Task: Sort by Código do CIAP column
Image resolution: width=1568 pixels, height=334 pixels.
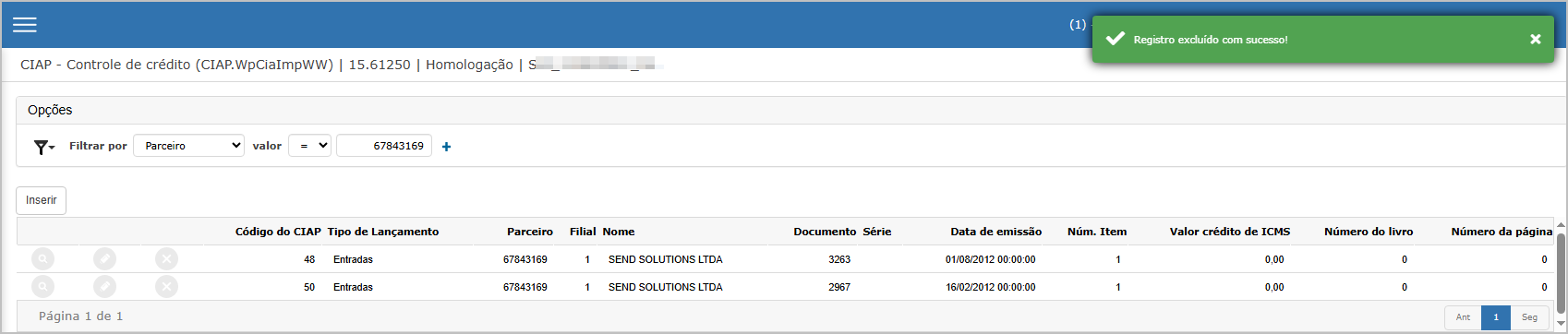Action: (278, 232)
